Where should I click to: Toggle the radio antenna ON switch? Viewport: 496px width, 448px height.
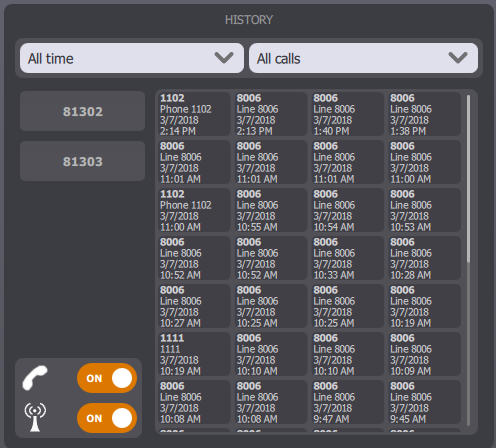click(x=107, y=418)
